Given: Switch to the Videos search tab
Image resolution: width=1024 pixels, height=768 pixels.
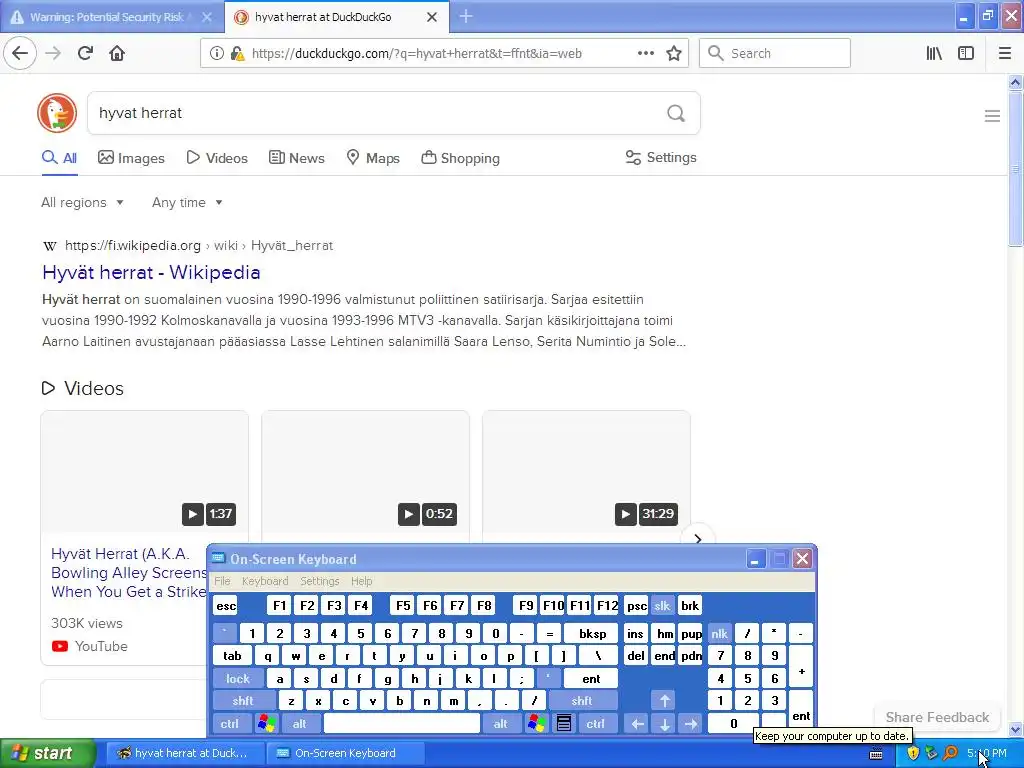Looking at the screenshot, I should click(x=217, y=158).
